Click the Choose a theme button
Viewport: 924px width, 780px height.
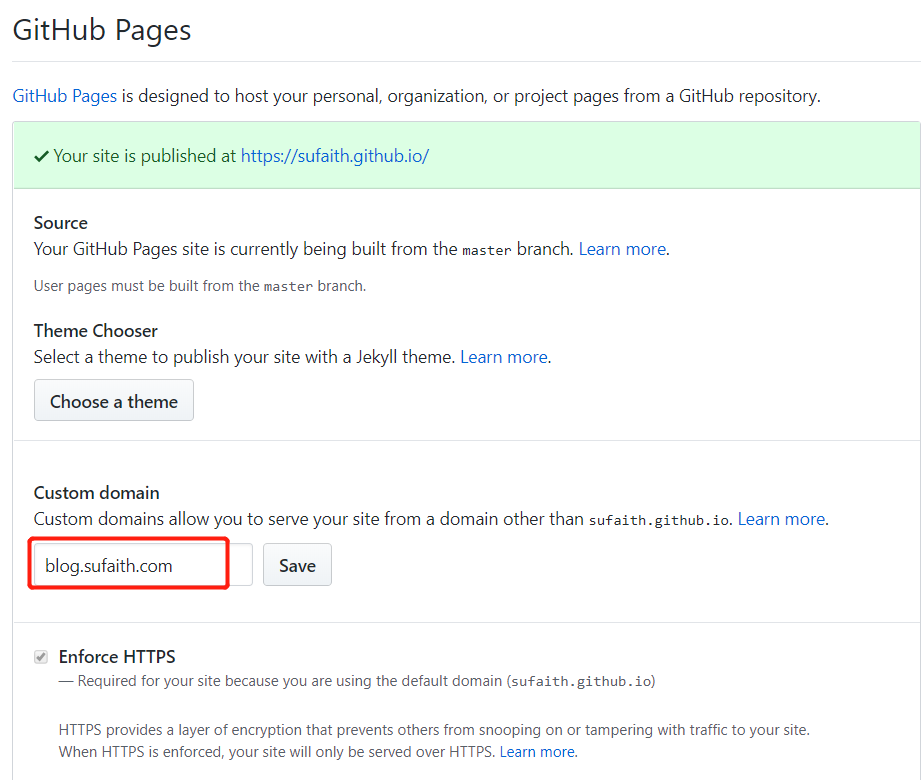pyautogui.click(x=114, y=401)
